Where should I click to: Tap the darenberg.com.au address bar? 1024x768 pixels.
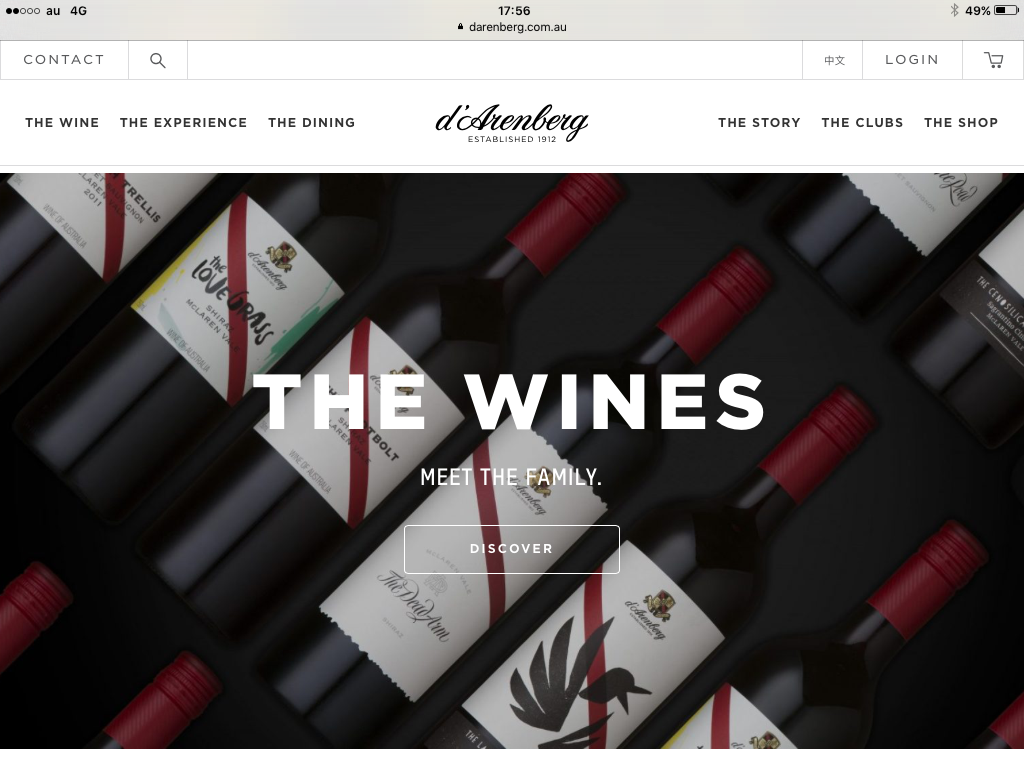click(x=512, y=27)
